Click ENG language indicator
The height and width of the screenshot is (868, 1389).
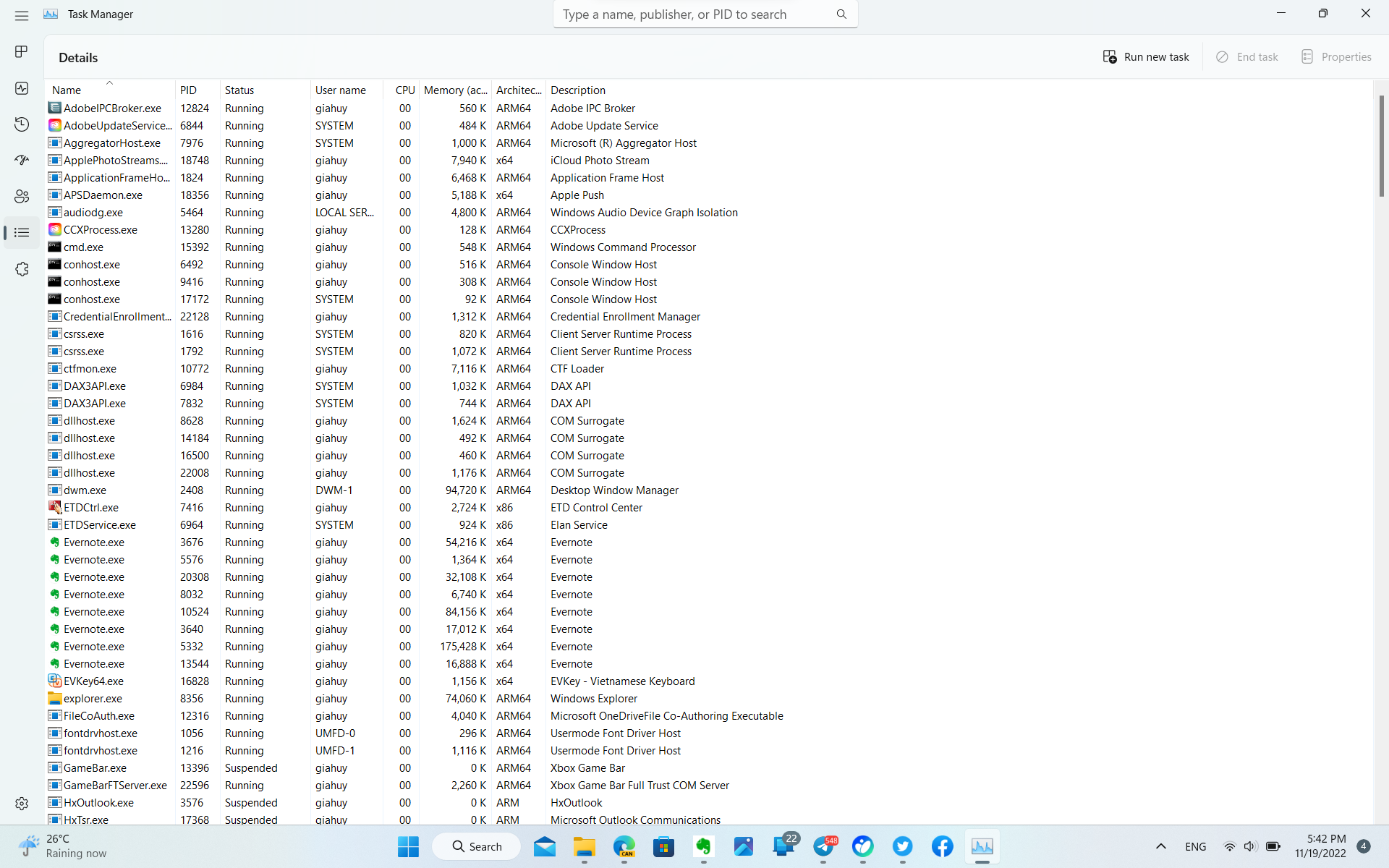pos(1196,846)
